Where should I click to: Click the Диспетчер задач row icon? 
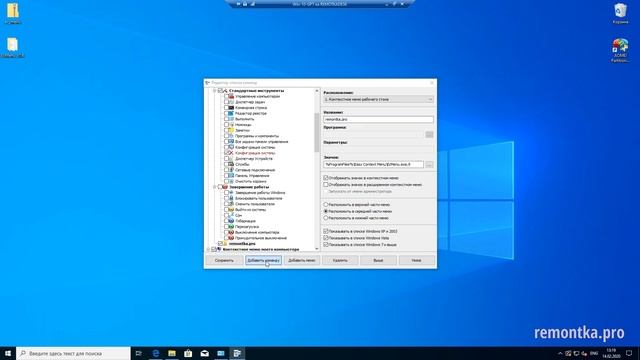click(x=231, y=102)
